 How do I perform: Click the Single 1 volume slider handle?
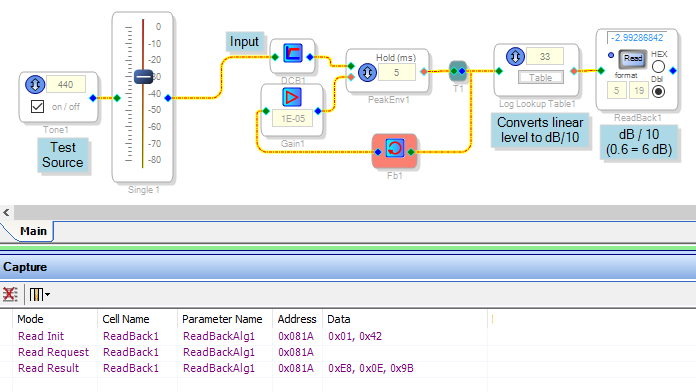pos(143,77)
